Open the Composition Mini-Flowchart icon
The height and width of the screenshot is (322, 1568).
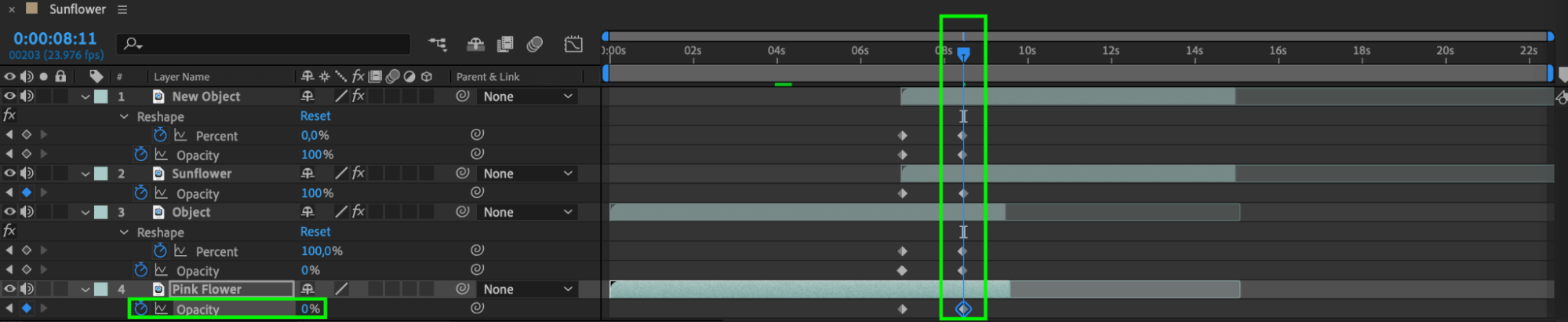(x=438, y=44)
